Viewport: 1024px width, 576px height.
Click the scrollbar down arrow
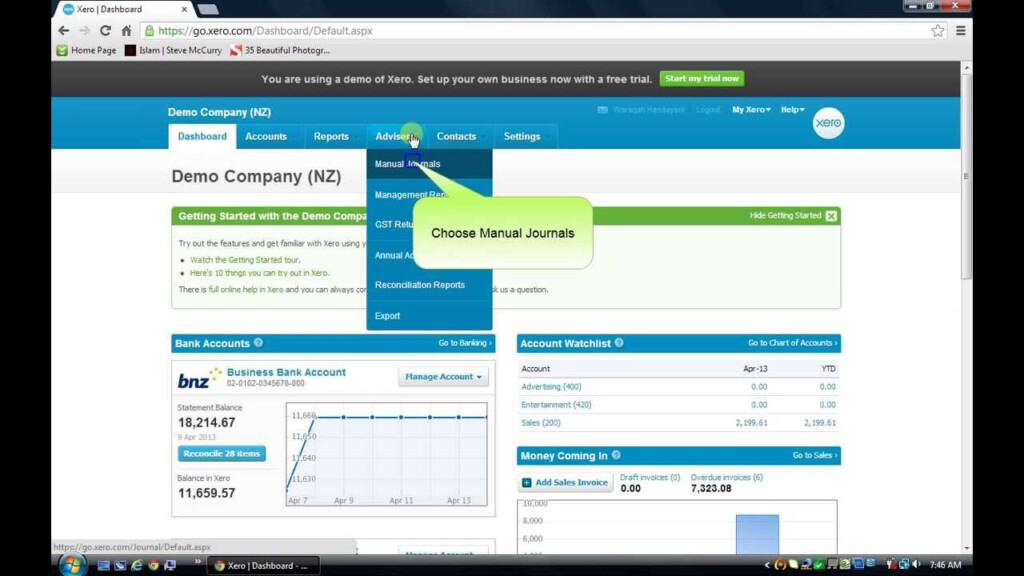967,548
